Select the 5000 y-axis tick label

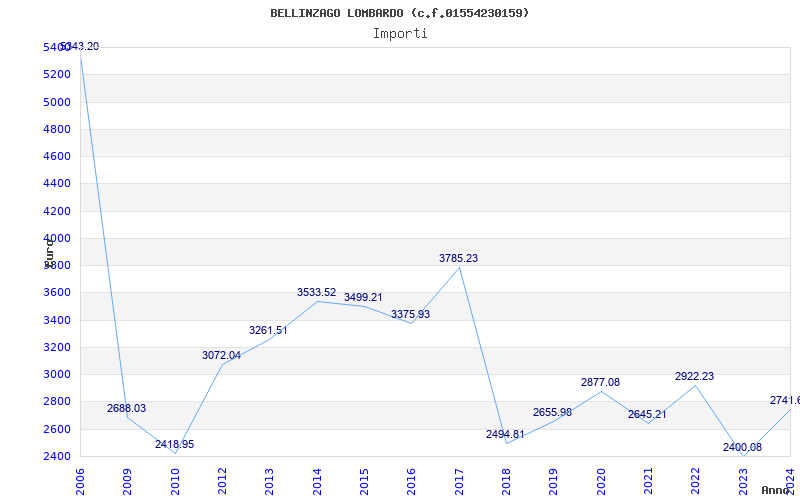point(57,102)
